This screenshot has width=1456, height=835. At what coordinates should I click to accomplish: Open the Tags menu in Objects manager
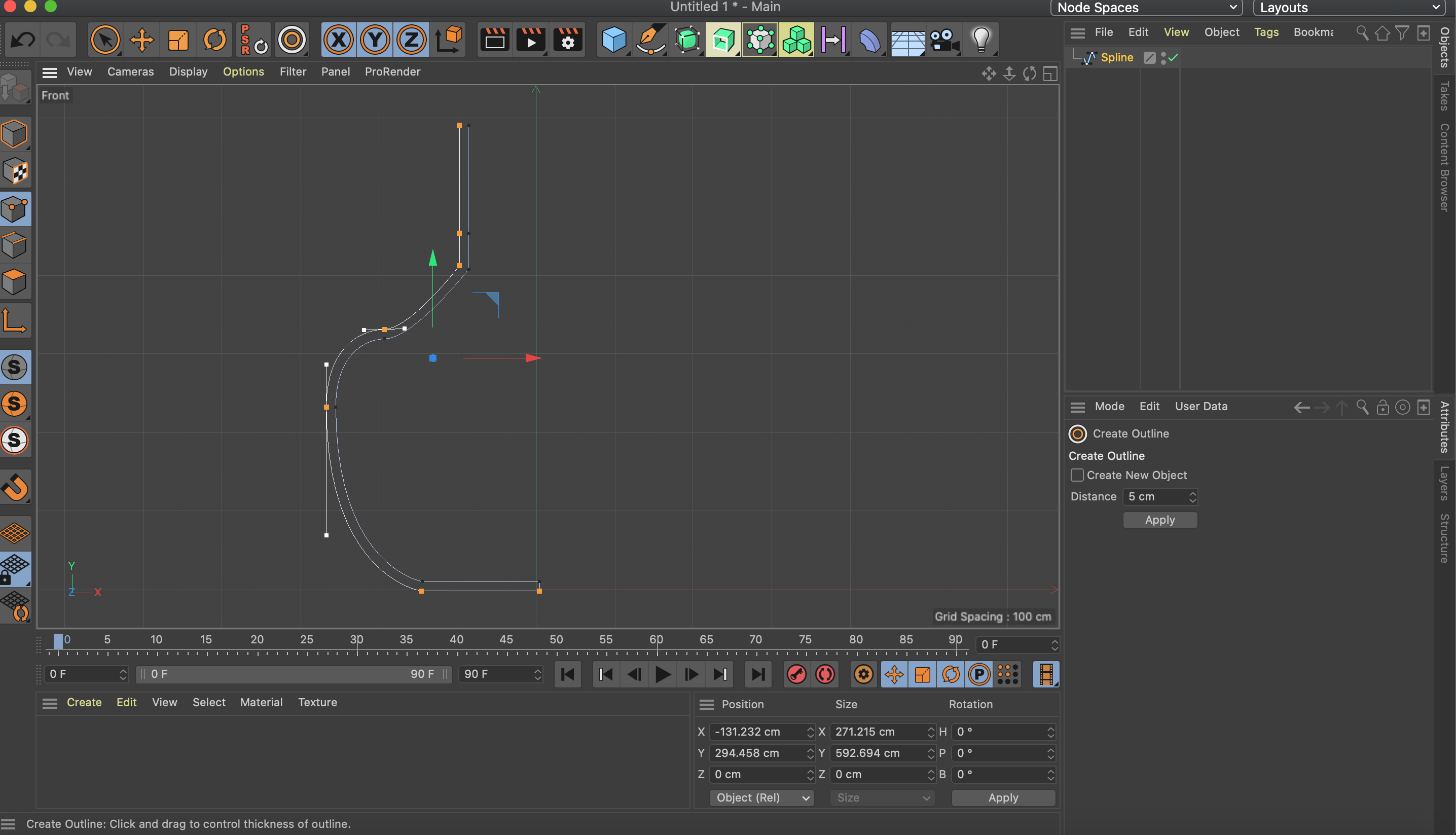(x=1265, y=32)
